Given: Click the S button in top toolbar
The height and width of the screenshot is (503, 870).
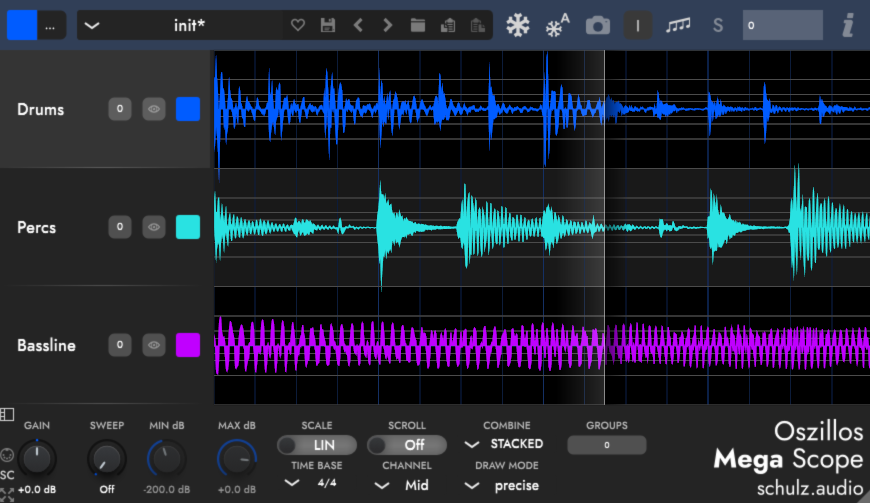Looking at the screenshot, I should [717, 26].
